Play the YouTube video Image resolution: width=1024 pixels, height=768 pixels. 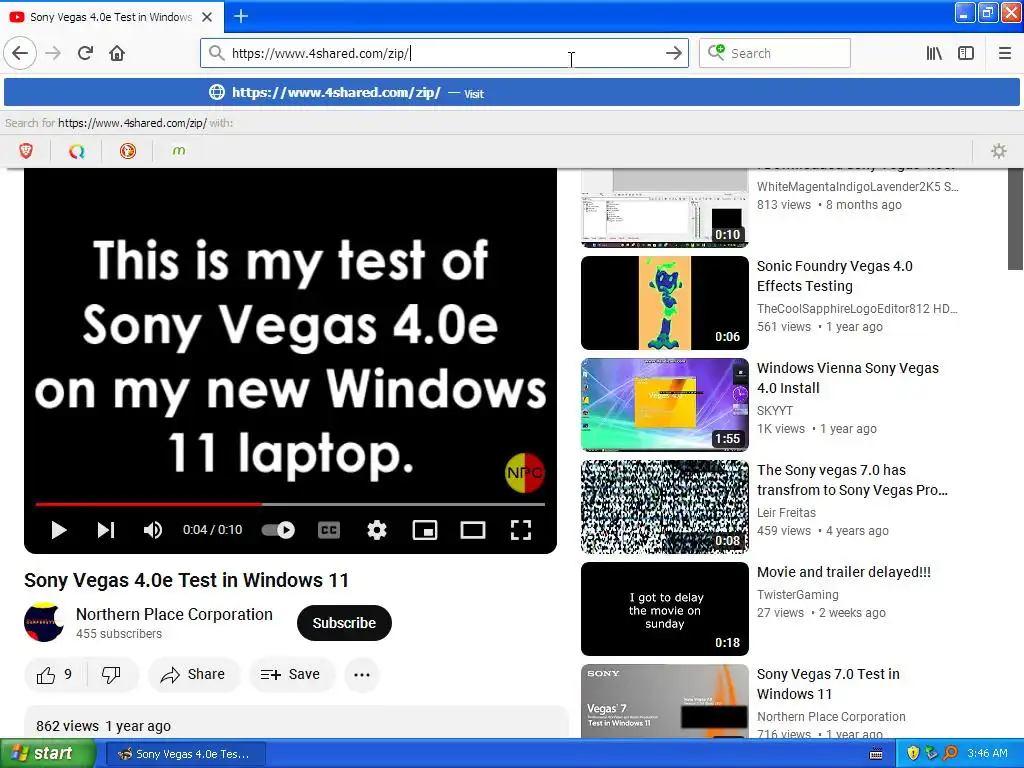pos(59,530)
